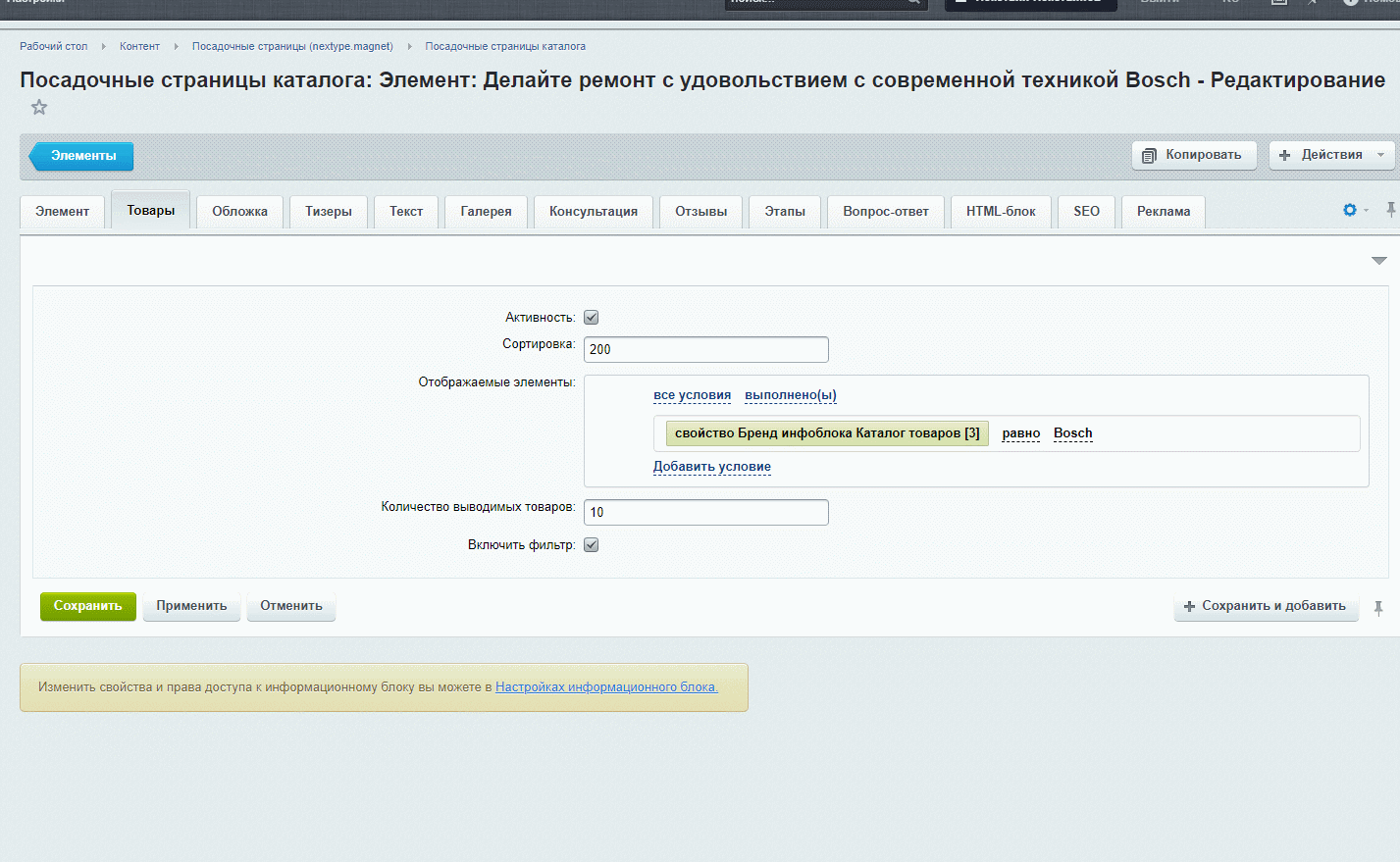Image resolution: width=1400 pixels, height=862 pixels.
Task: Open the все условия condition selector
Action: click(692, 395)
